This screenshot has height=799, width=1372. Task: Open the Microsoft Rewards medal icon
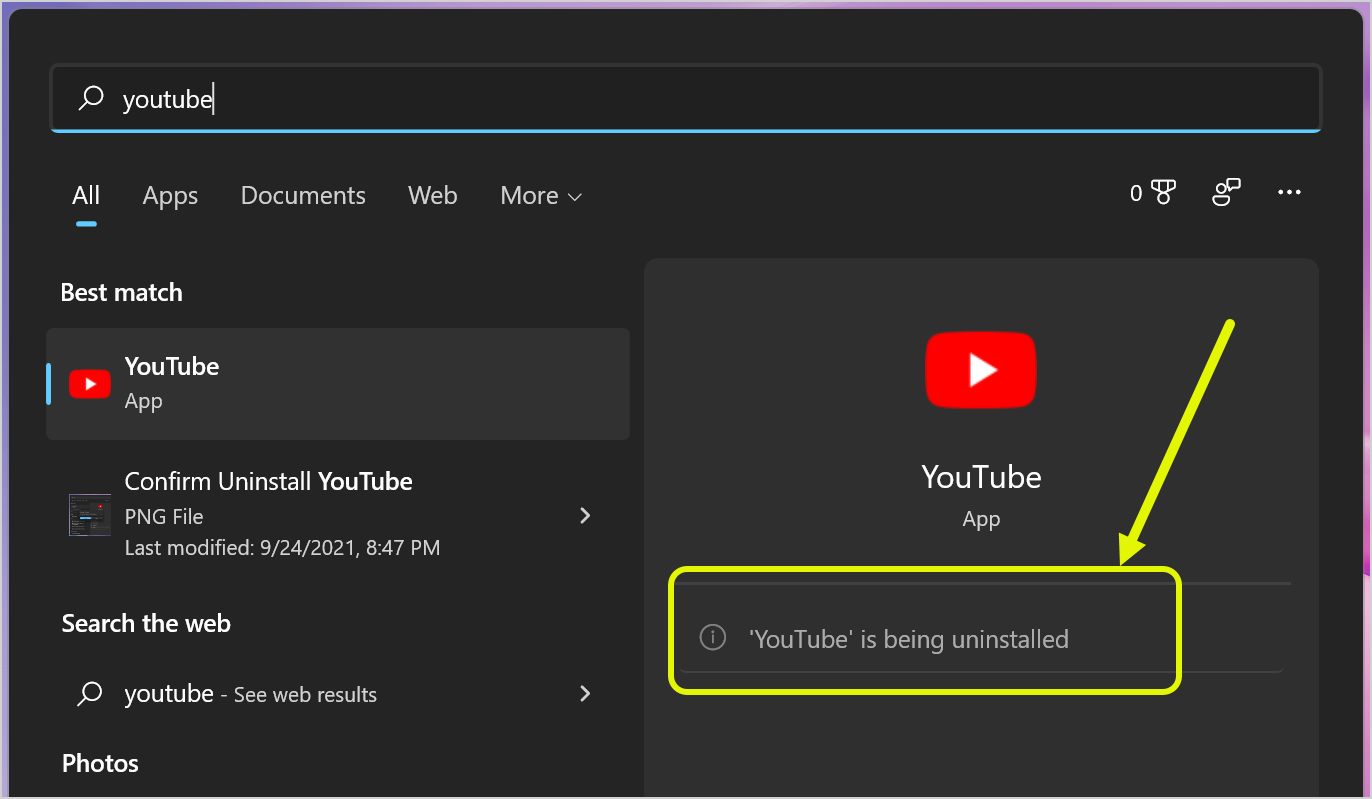tap(1163, 193)
